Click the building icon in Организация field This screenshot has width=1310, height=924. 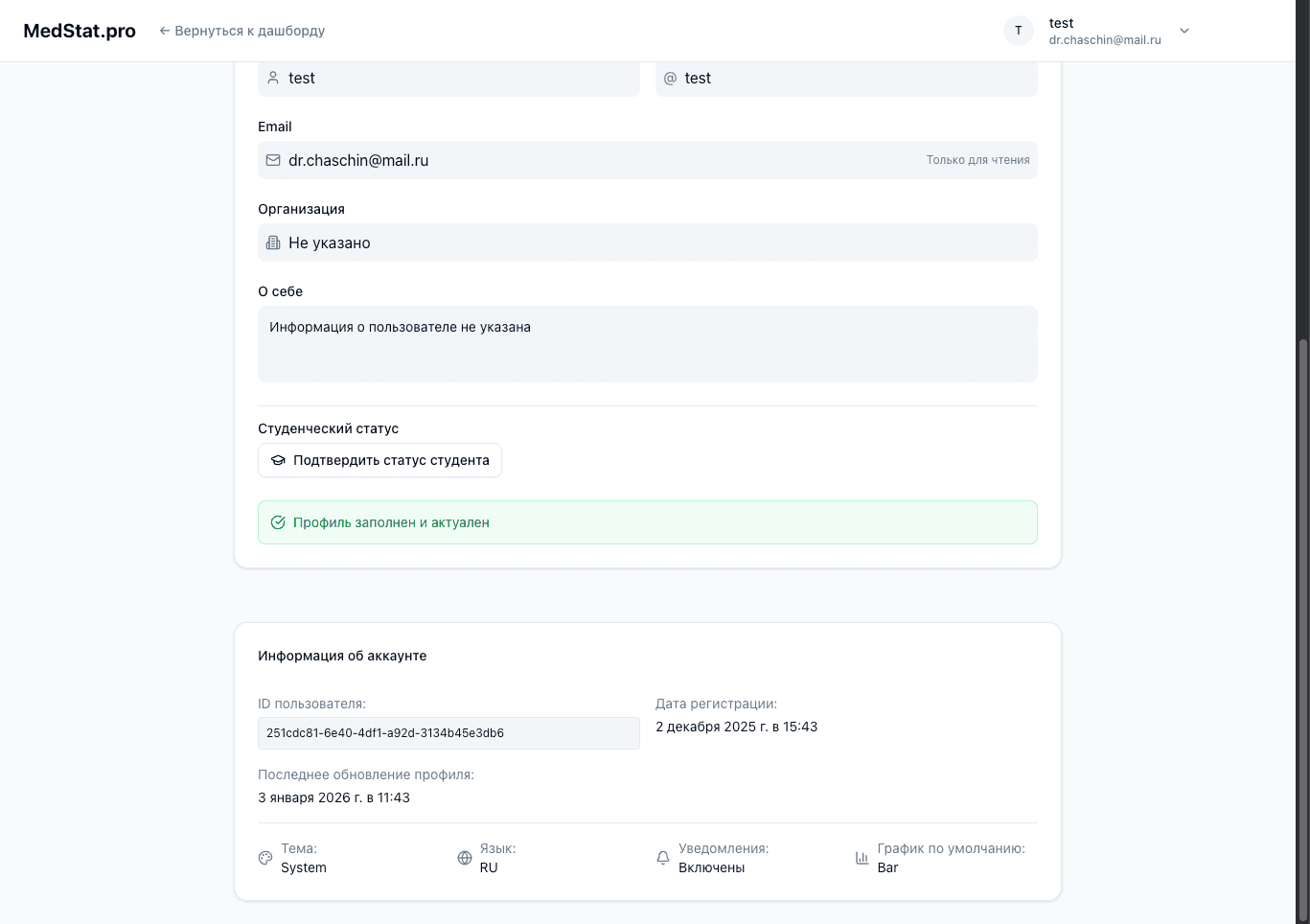coord(273,243)
